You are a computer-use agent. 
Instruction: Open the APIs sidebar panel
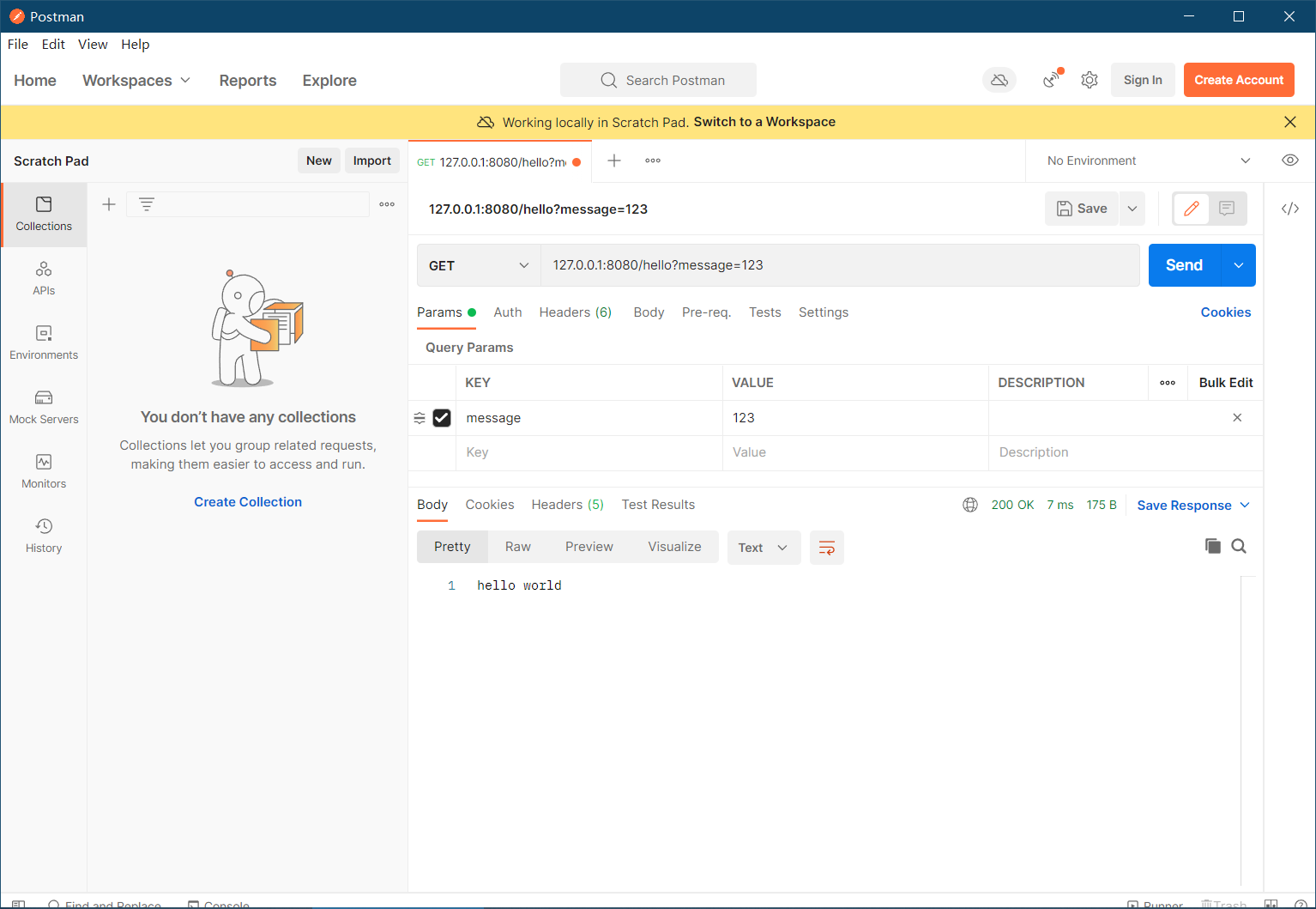(44, 279)
